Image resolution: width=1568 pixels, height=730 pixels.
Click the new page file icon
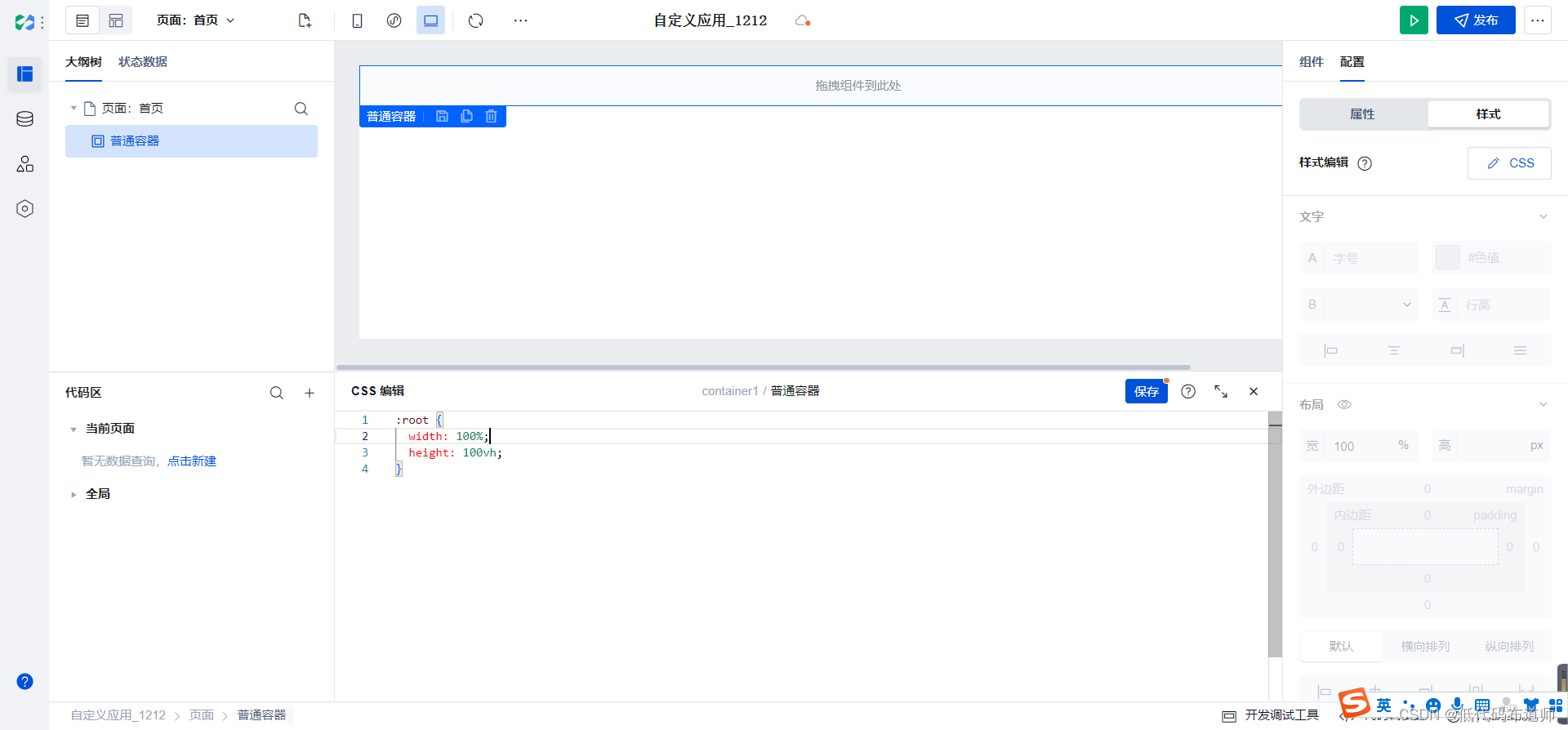(305, 20)
